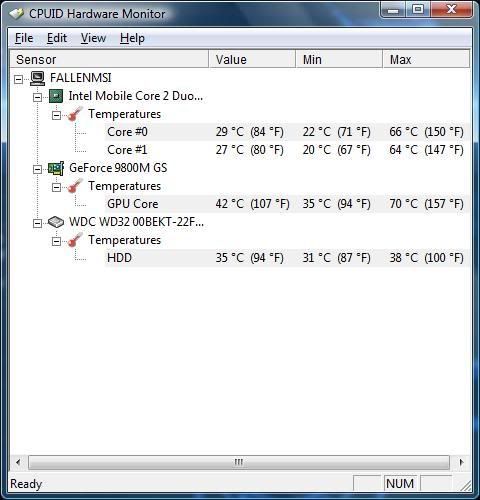
Task: Open the View menu
Action: click(93, 38)
